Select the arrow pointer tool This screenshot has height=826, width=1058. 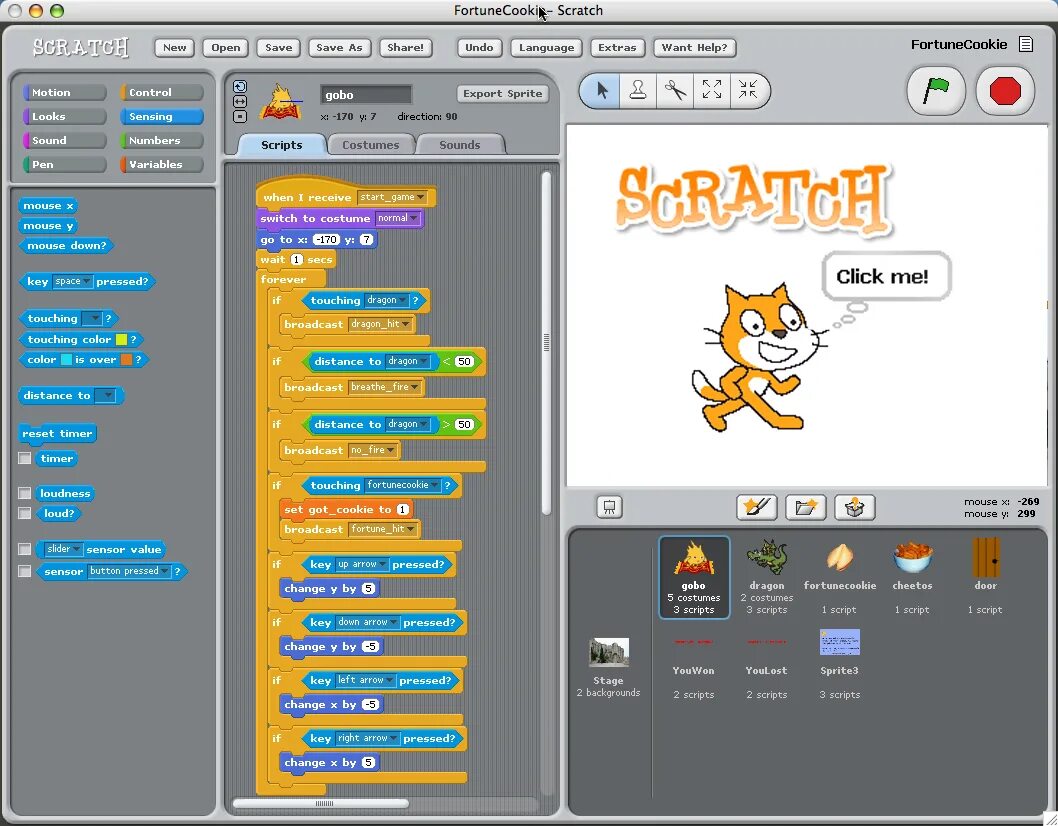coord(602,90)
